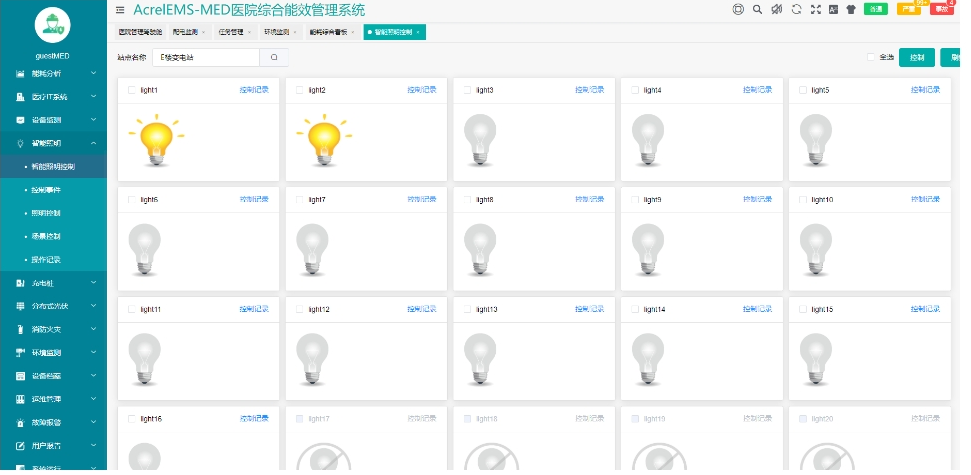Open 控制记录 link for light15
The height and width of the screenshot is (475, 971).
[925, 309]
